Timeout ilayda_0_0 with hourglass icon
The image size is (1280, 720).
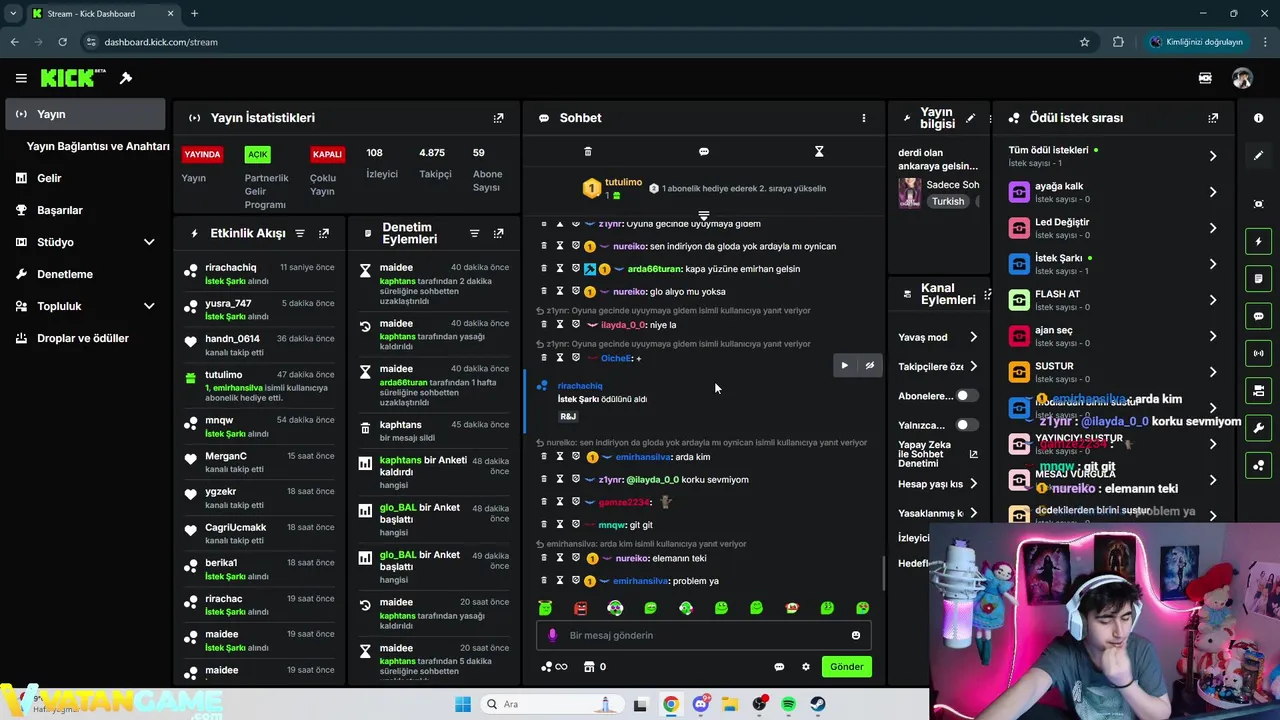pos(560,324)
